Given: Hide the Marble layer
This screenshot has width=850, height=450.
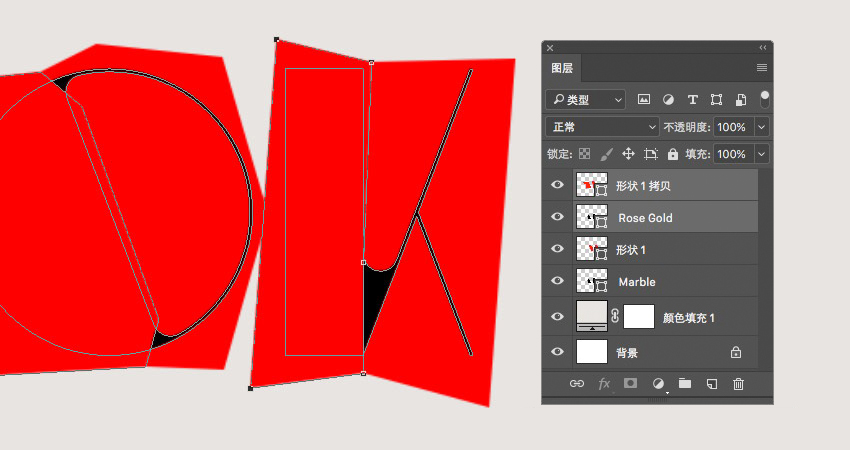Looking at the screenshot, I should 557,280.
